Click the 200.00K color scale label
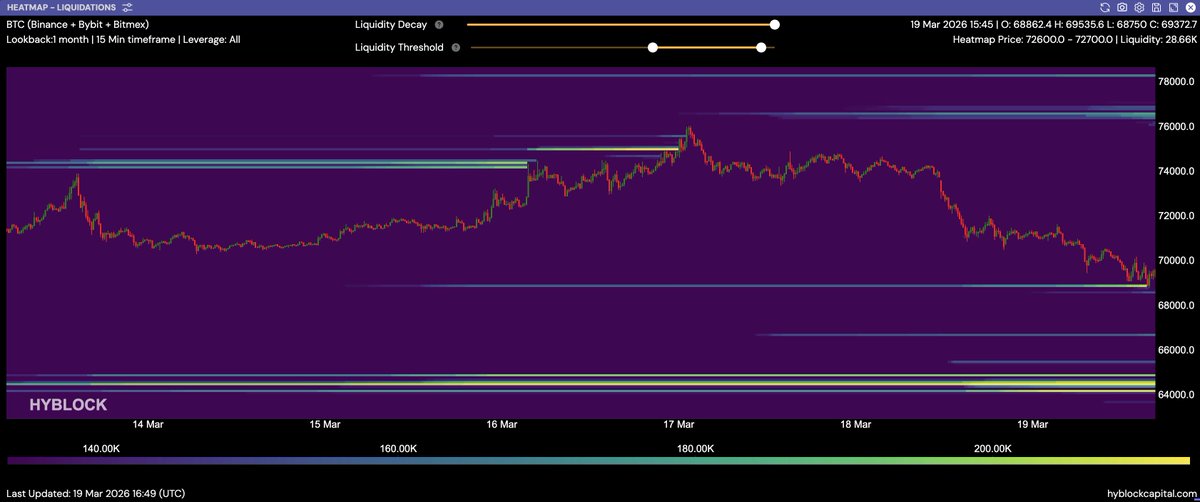Screen dimensions: 1200x502 (x=994, y=449)
